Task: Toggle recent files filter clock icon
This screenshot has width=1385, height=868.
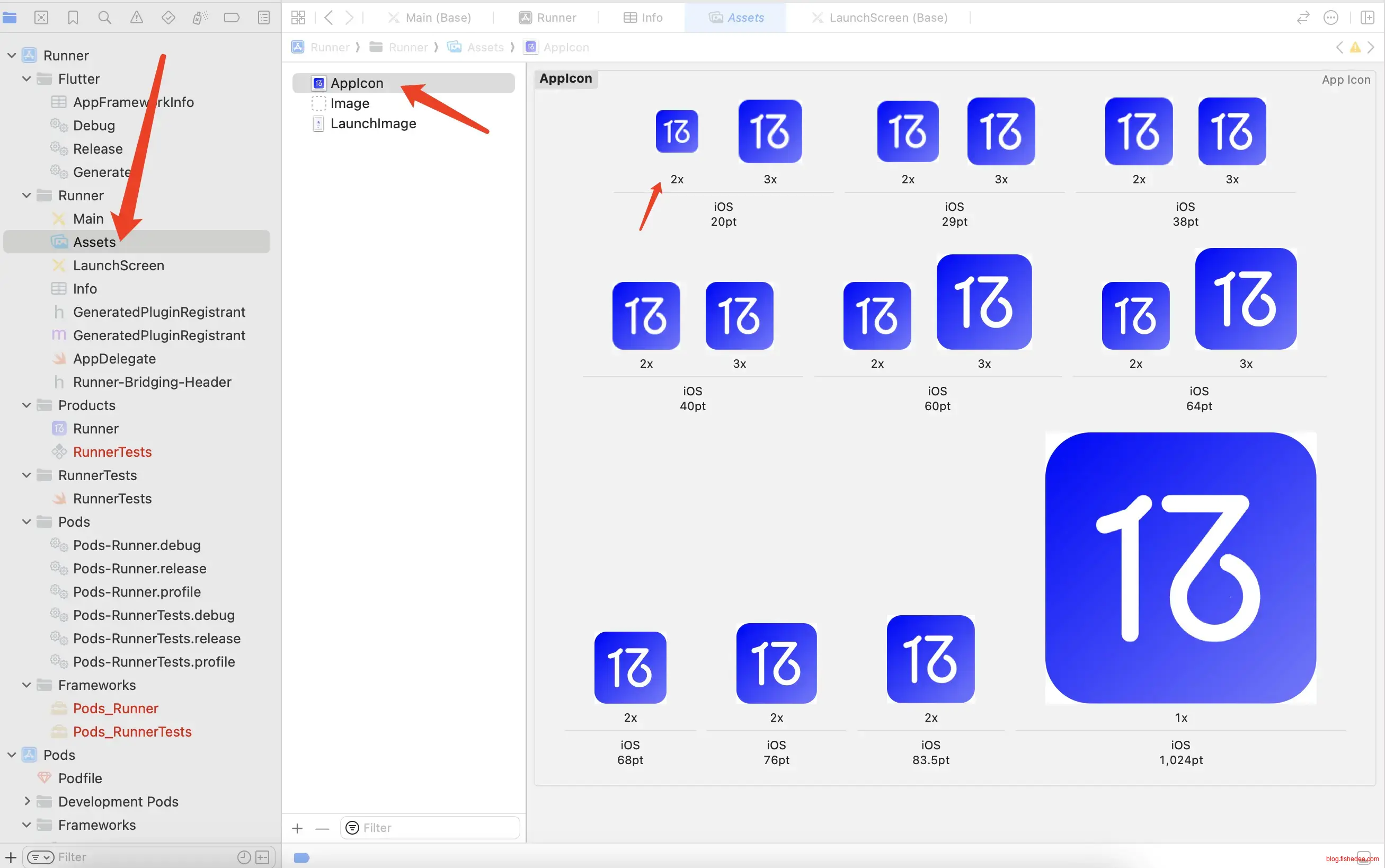Action: click(x=244, y=857)
